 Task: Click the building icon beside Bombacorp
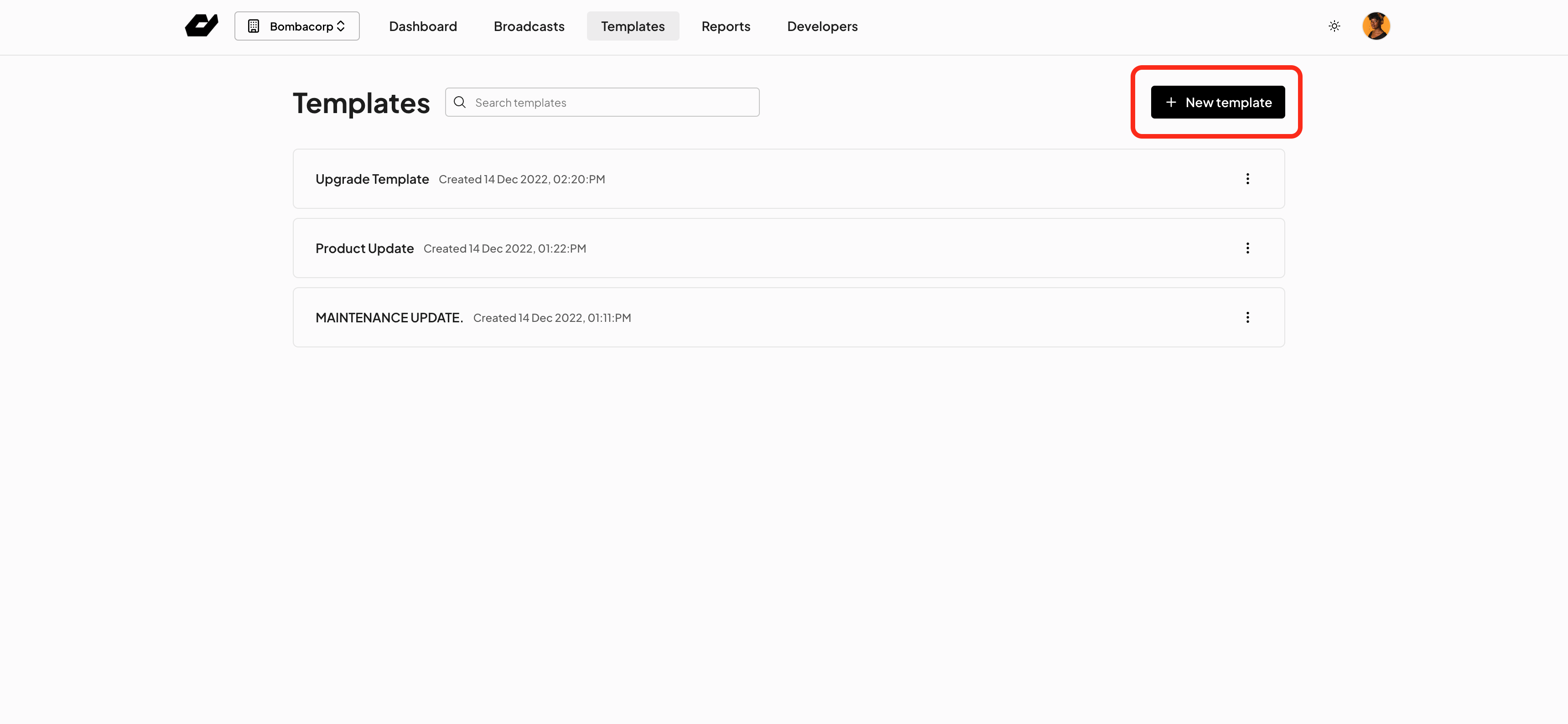253,26
